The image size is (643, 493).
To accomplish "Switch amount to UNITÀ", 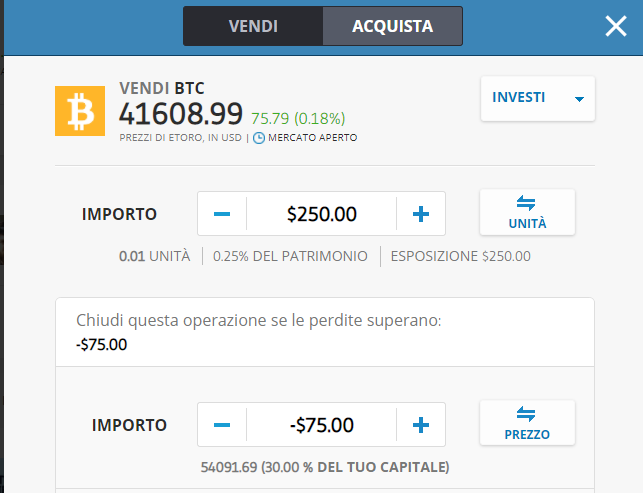I will click(527, 212).
